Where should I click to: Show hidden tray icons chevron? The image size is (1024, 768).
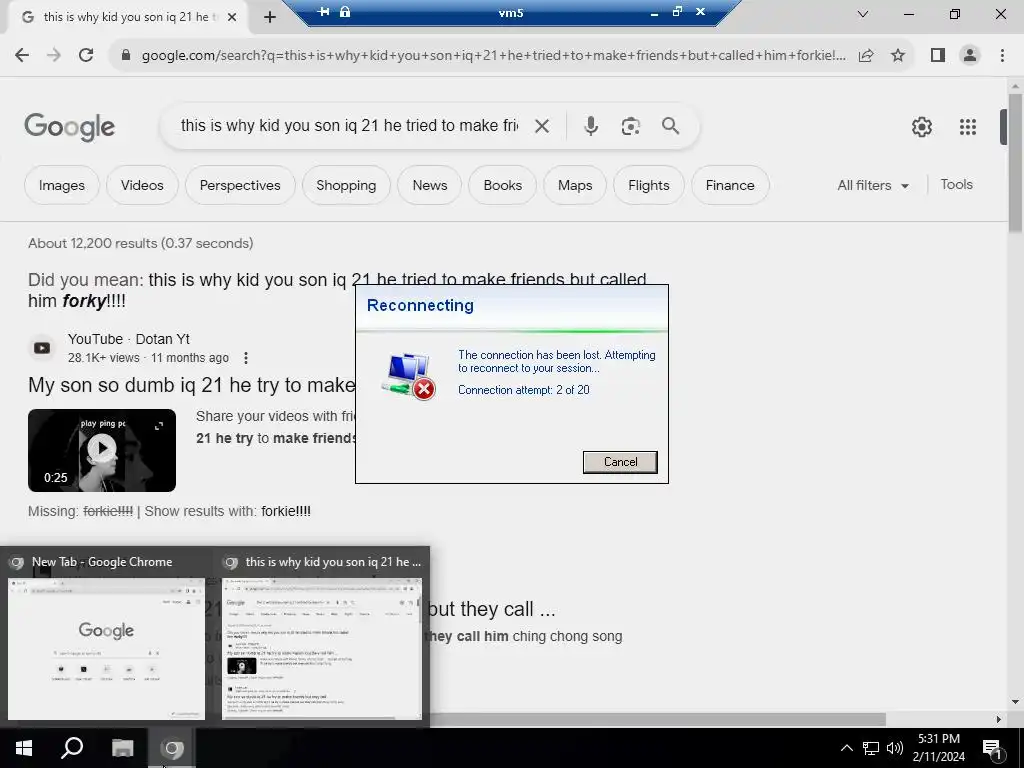pyautogui.click(x=846, y=748)
